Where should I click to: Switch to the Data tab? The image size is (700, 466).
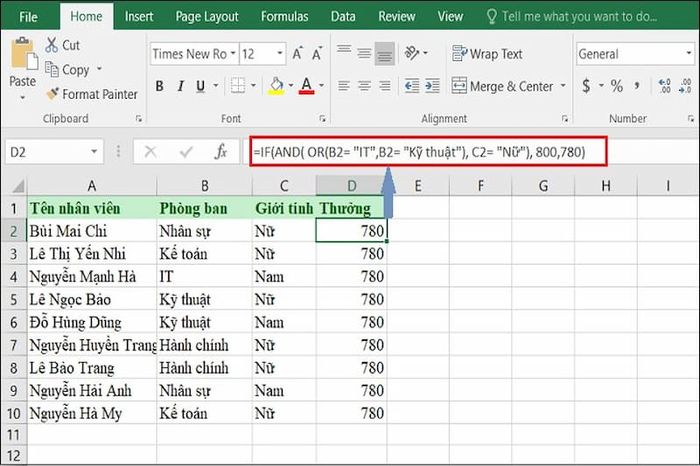pos(343,17)
